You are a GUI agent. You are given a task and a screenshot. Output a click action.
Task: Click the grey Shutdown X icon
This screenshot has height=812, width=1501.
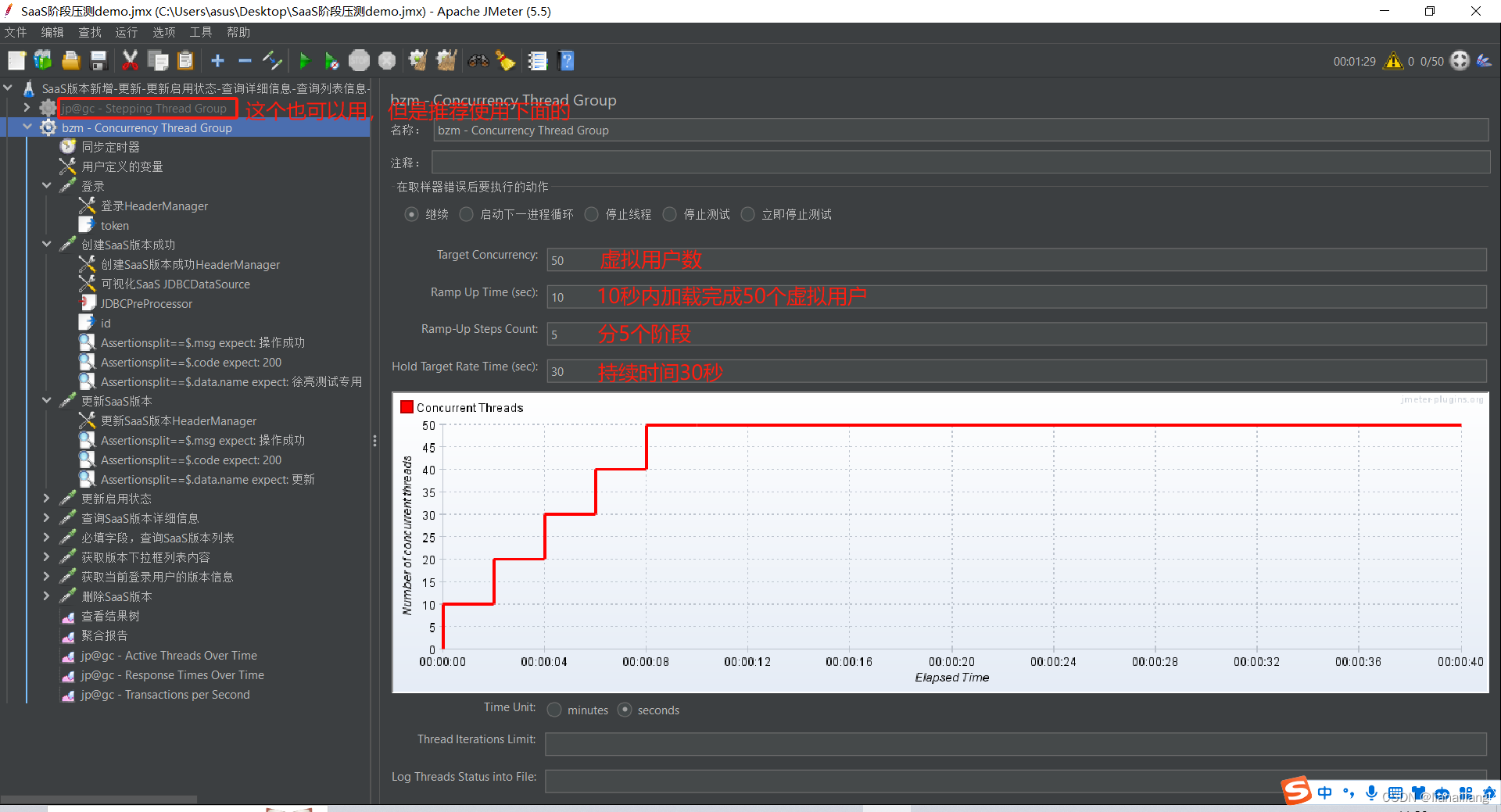[387, 61]
